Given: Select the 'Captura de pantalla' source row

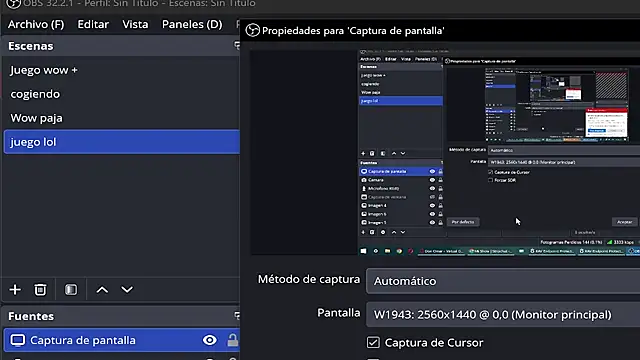Looking at the screenshot, I should coord(122,340).
